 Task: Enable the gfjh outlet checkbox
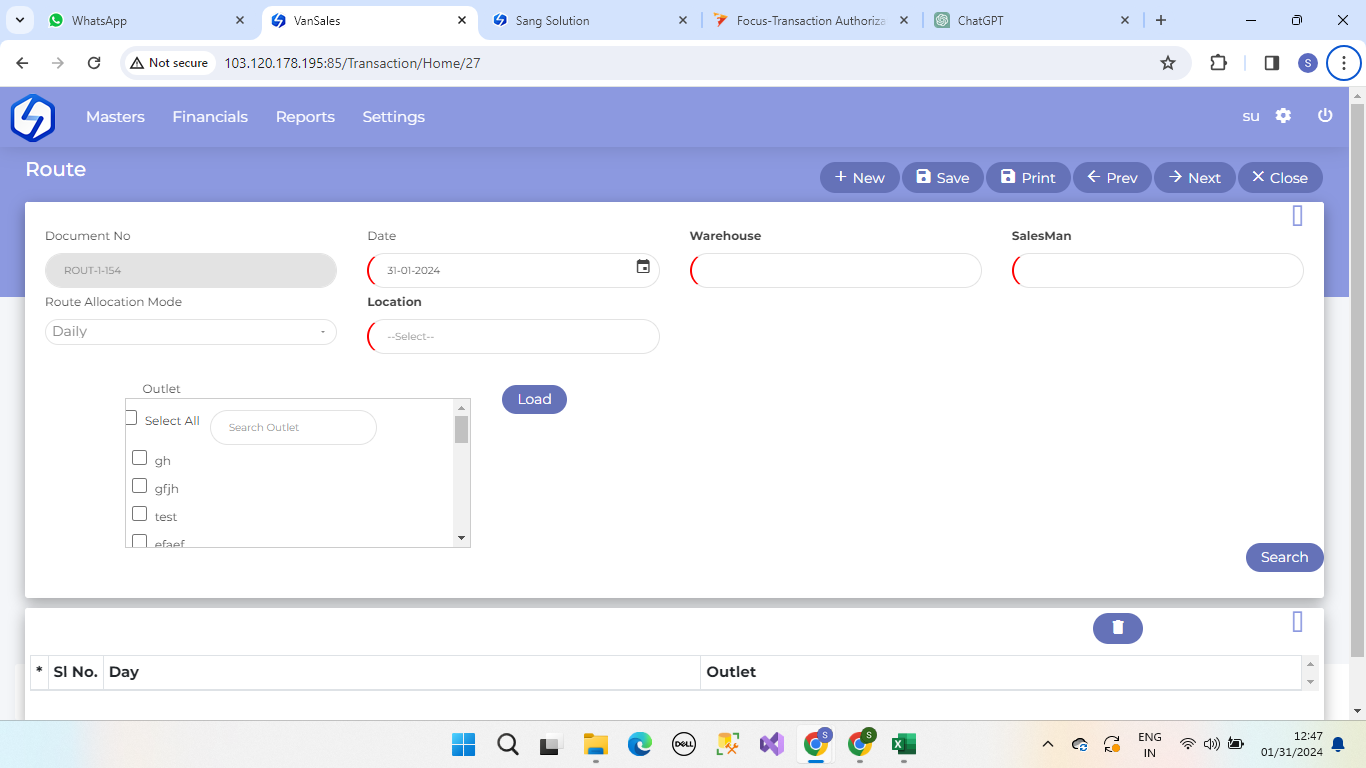pos(140,486)
